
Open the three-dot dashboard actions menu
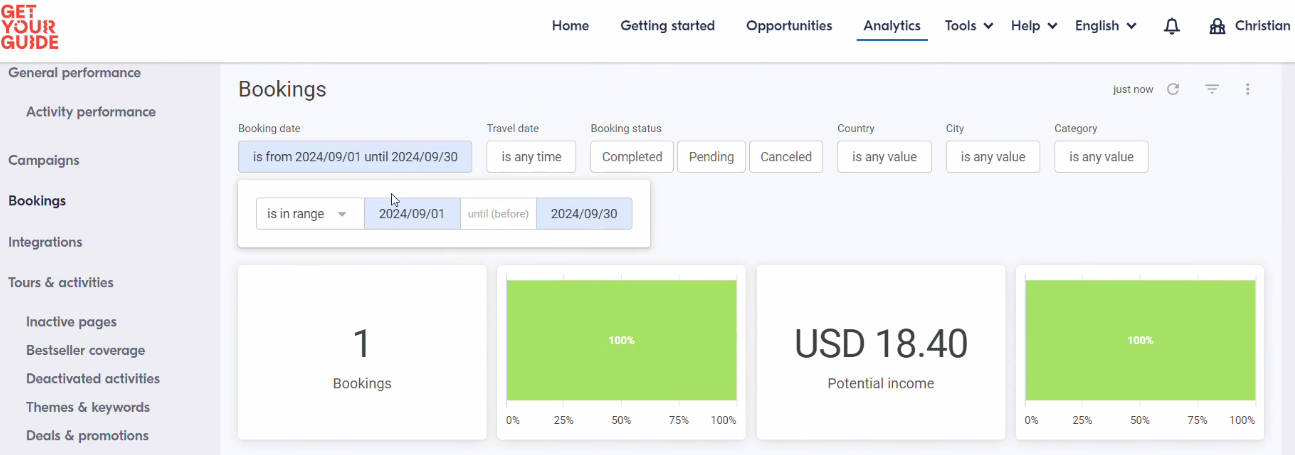[x=1248, y=89]
